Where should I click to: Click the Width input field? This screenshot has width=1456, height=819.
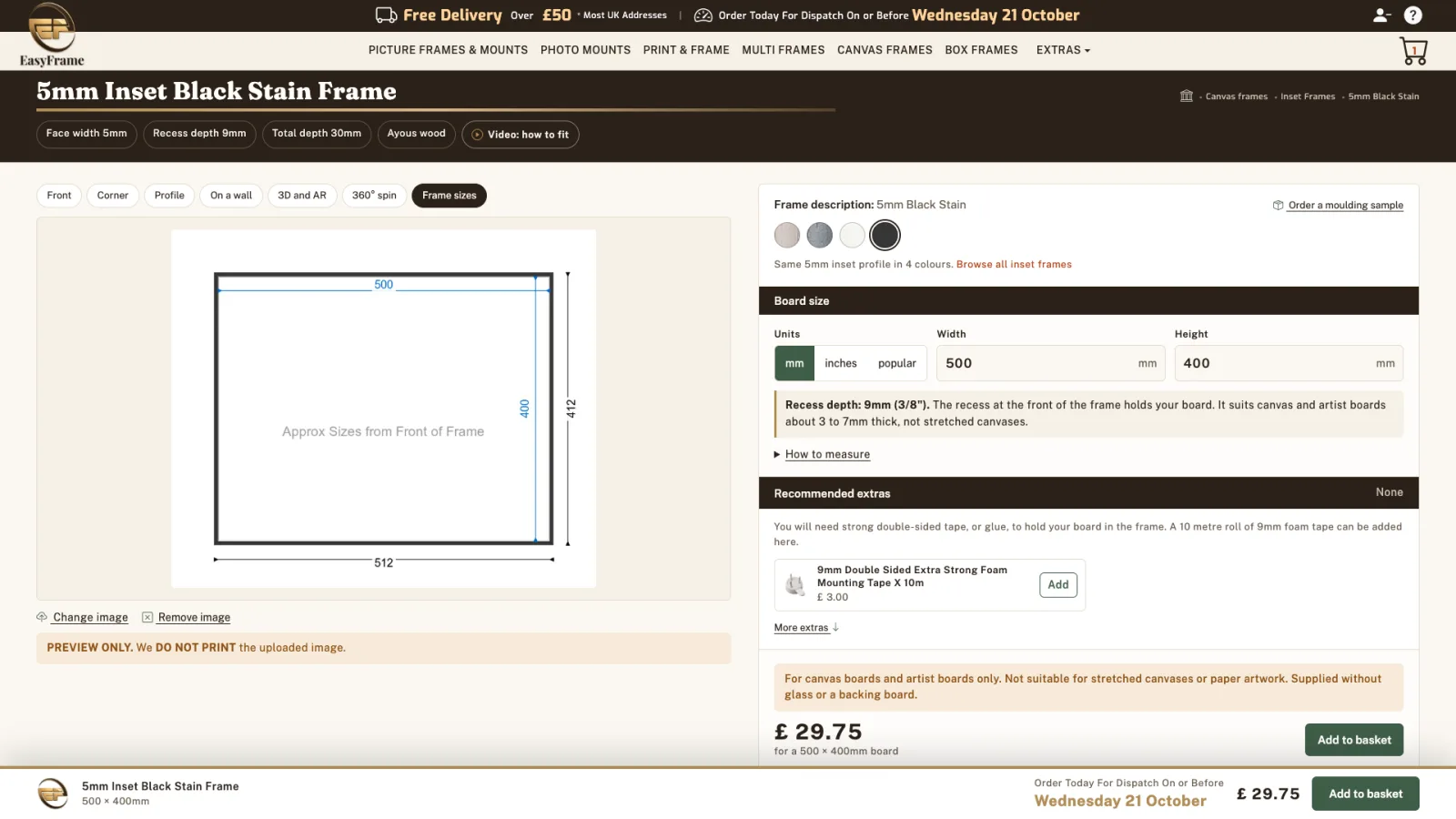click(x=1051, y=363)
